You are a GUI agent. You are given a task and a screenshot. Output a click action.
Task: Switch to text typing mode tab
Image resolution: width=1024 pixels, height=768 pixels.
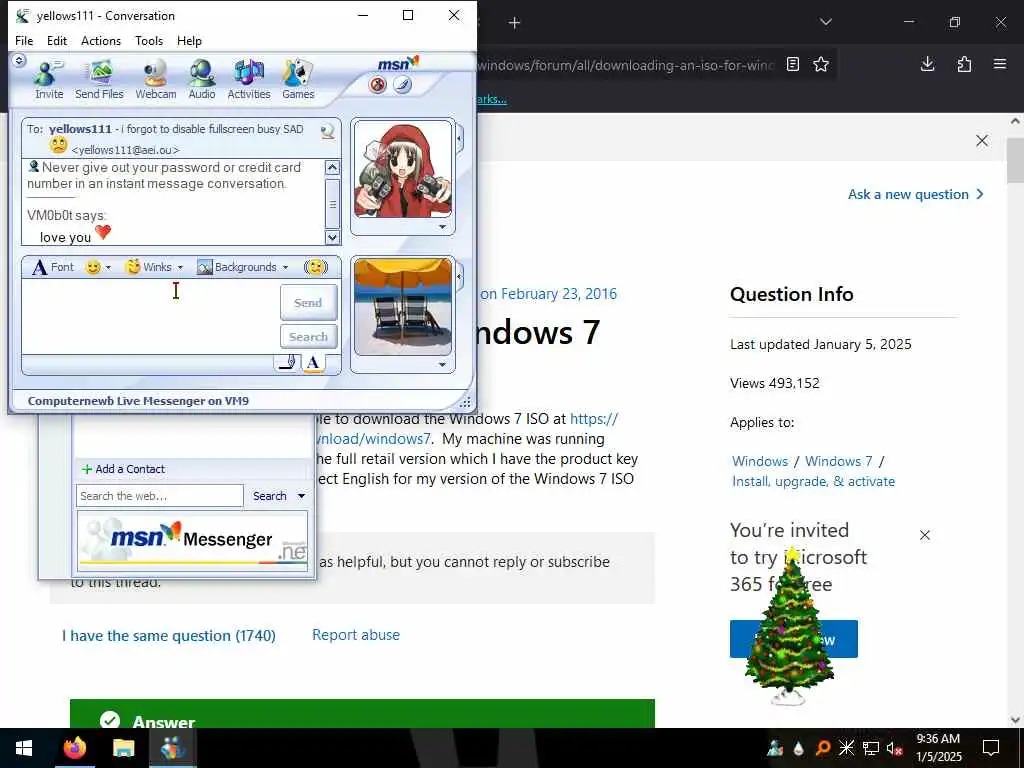(313, 362)
